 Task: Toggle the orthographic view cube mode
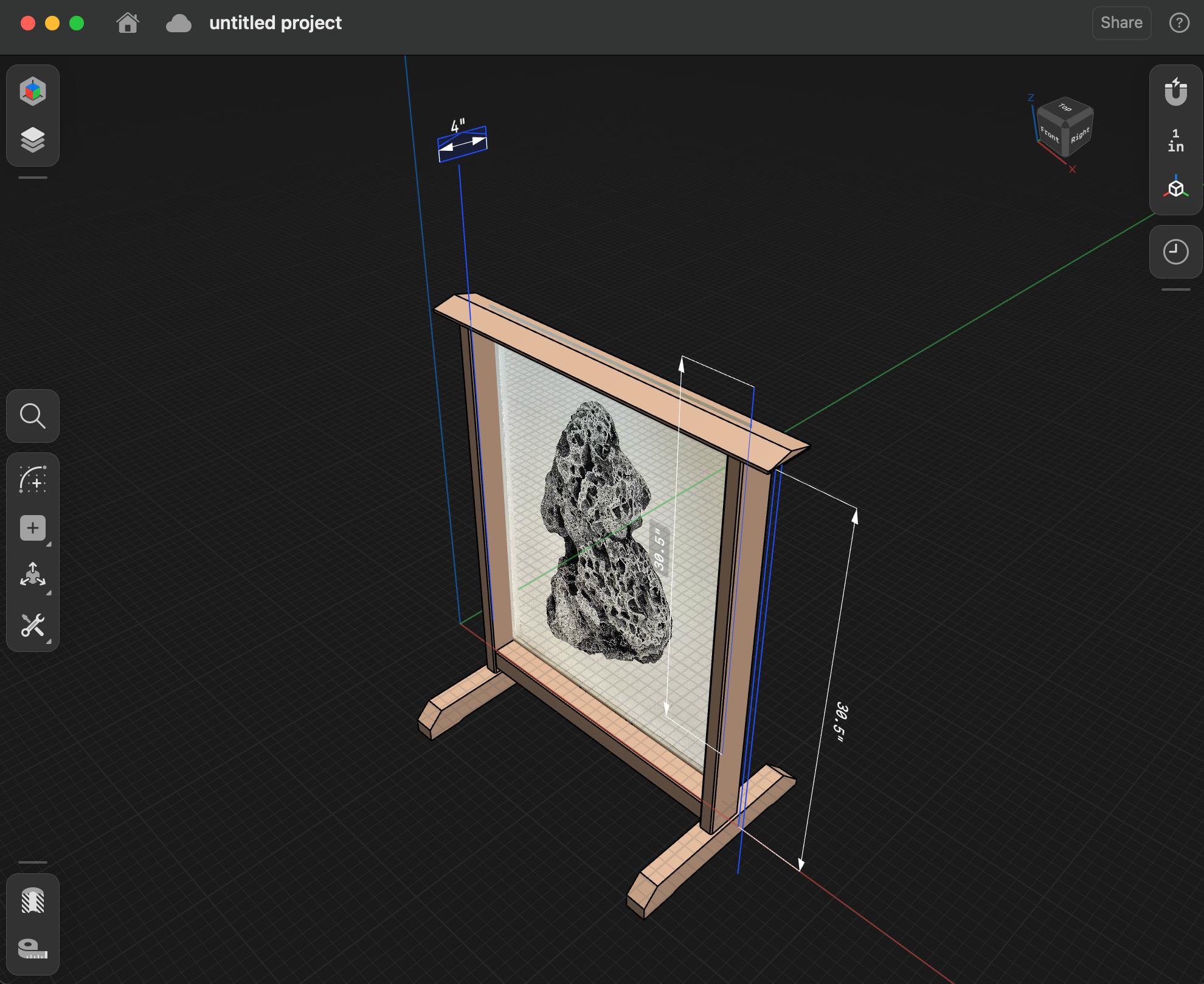(x=1175, y=188)
